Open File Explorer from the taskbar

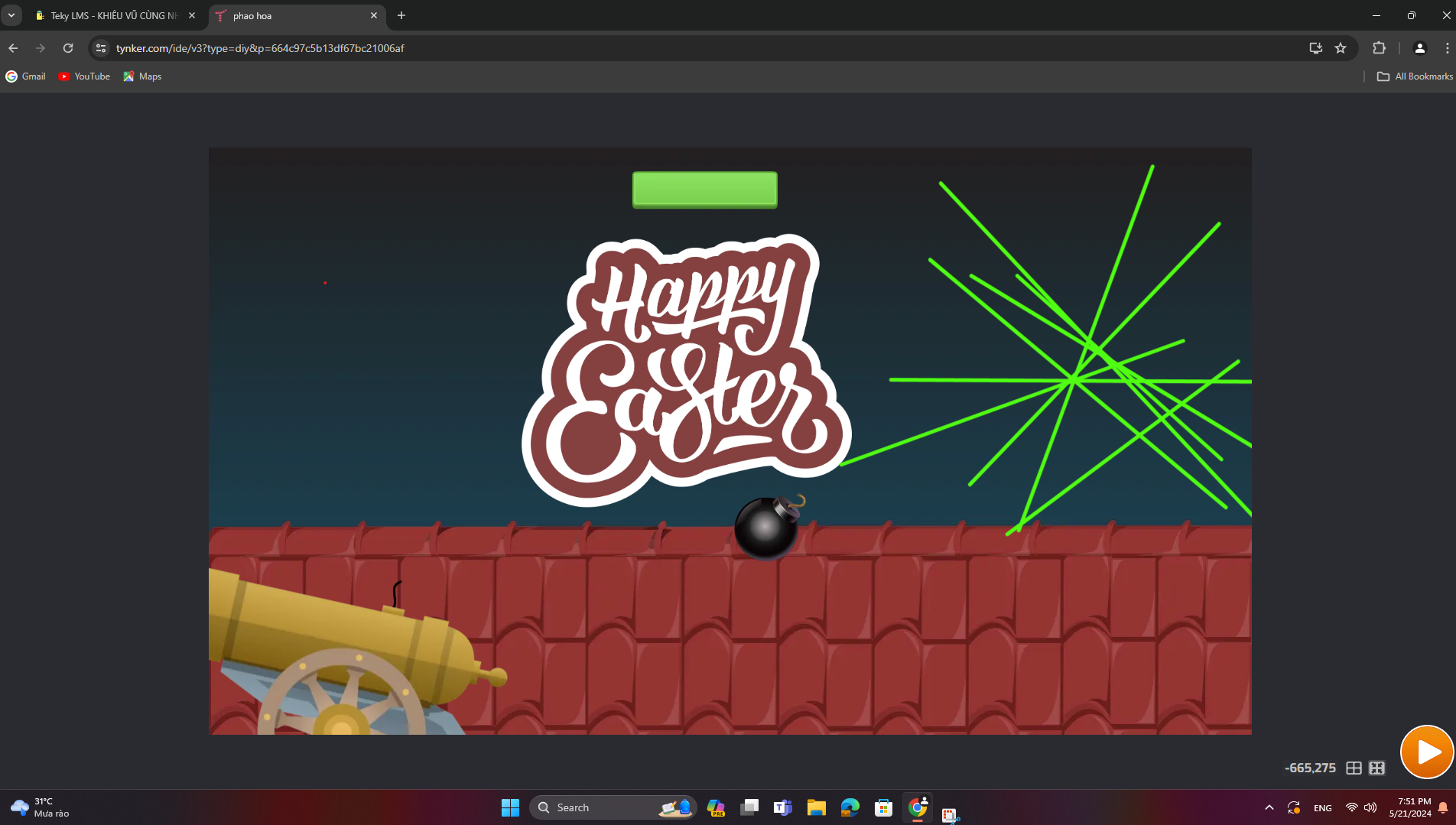point(816,807)
